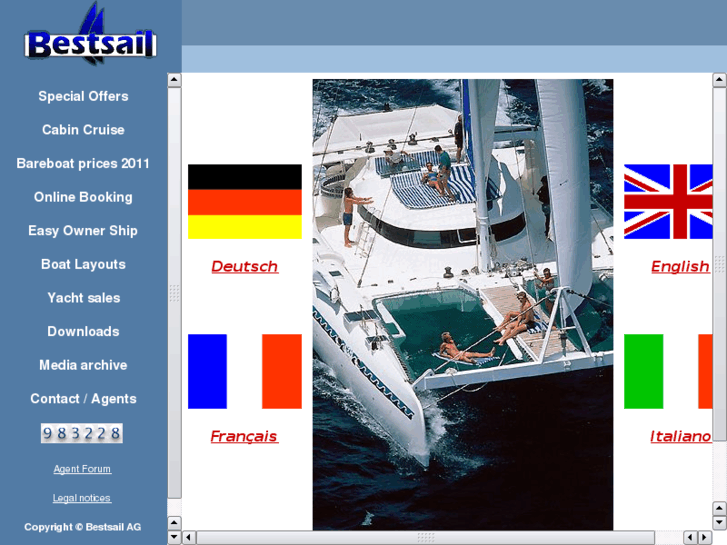Click the British flag image
Viewport: 727px width, 545px height.
point(668,202)
